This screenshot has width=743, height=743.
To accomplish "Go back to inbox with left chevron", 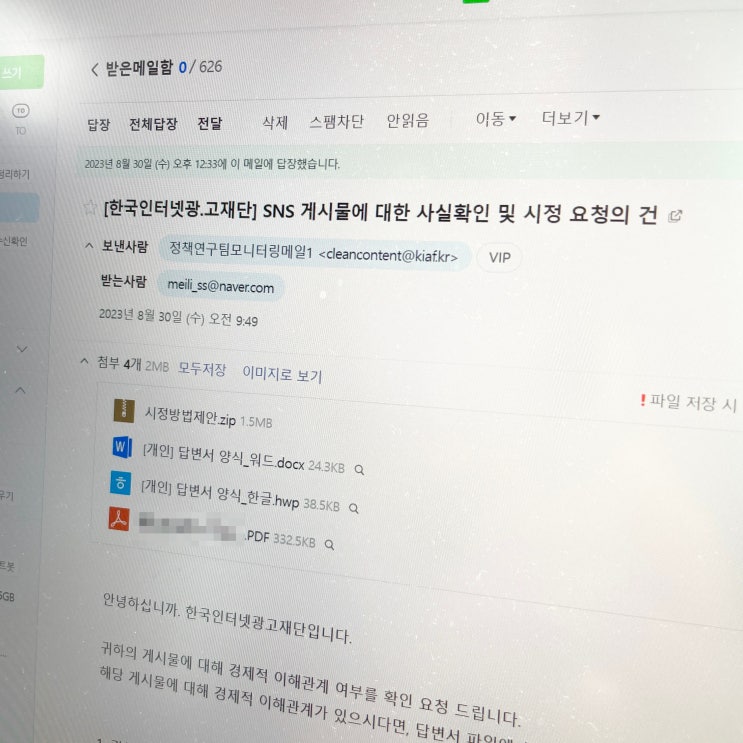I will [95, 70].
